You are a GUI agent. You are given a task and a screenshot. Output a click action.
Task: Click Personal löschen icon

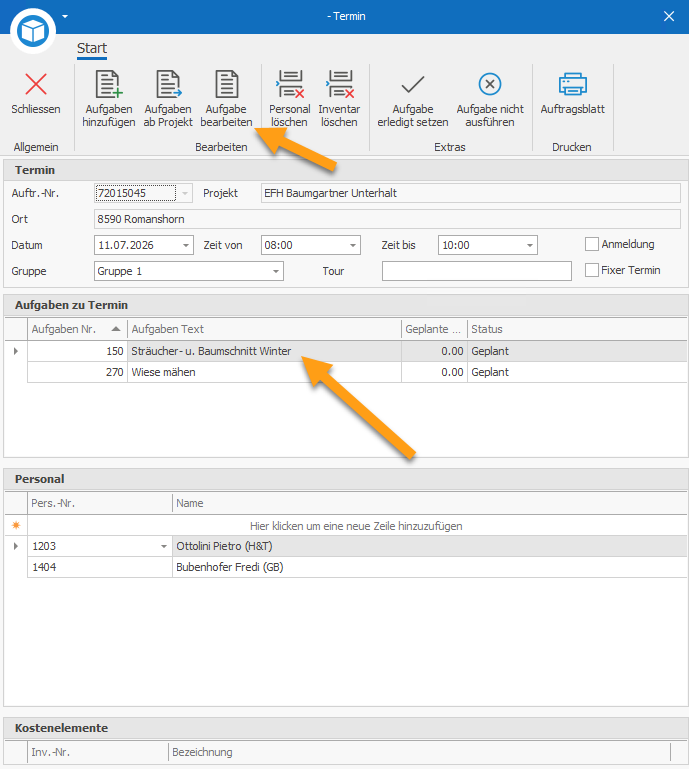tap(289, 84)
